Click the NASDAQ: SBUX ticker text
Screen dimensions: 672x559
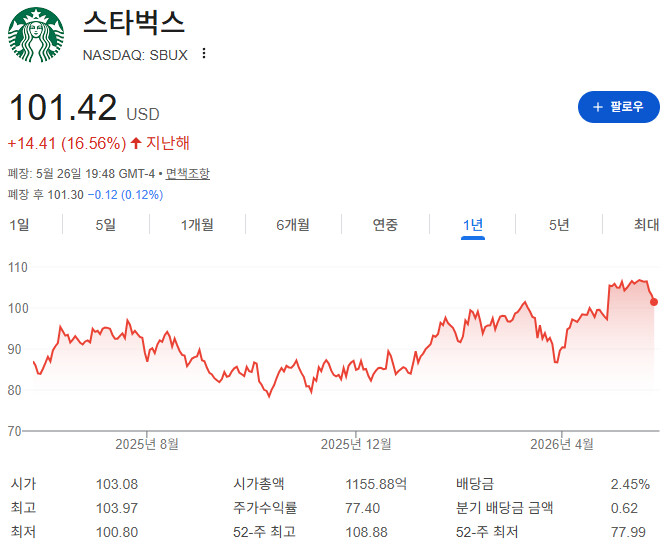tap(135, 55)
